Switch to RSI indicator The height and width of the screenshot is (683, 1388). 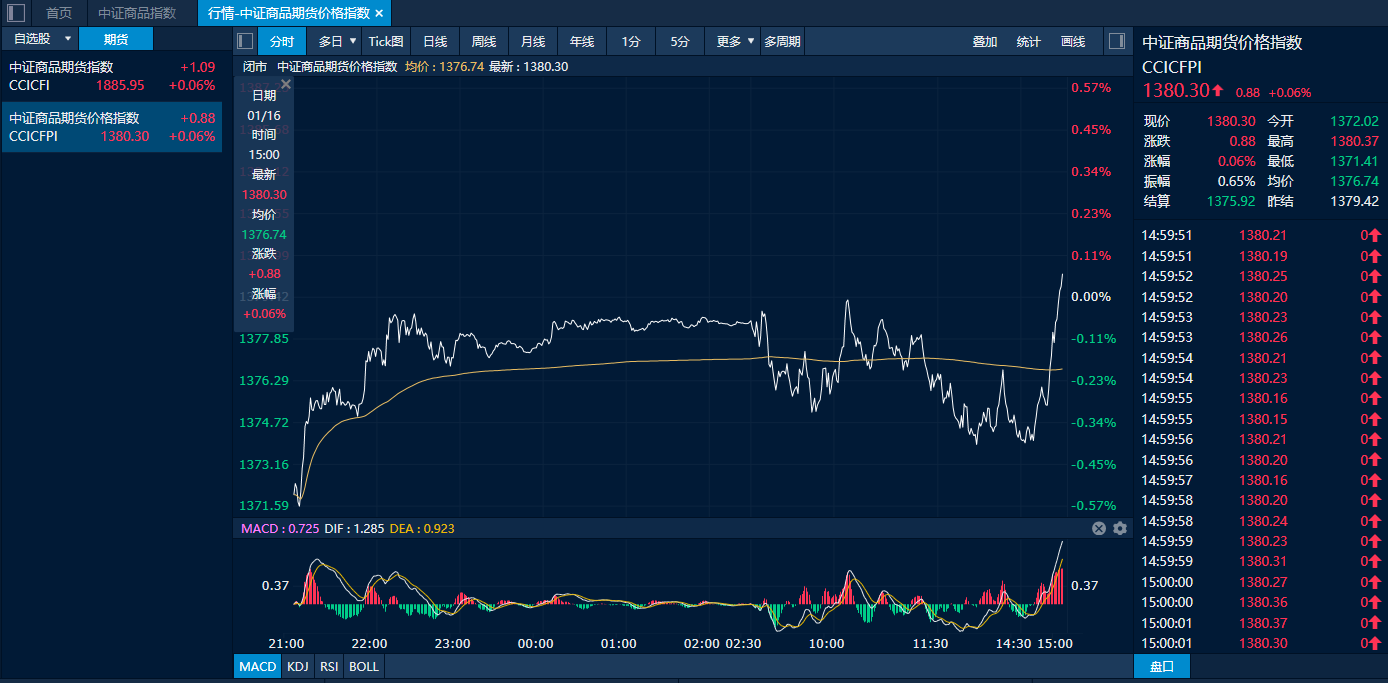pos(328,666)
